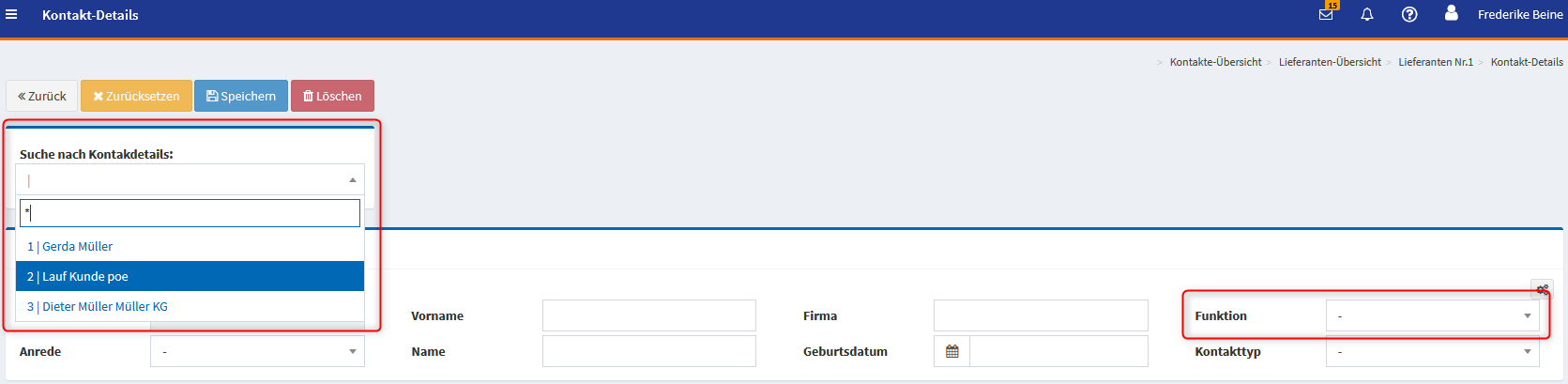Expand the Funktion dropdown

[1432, 315]
